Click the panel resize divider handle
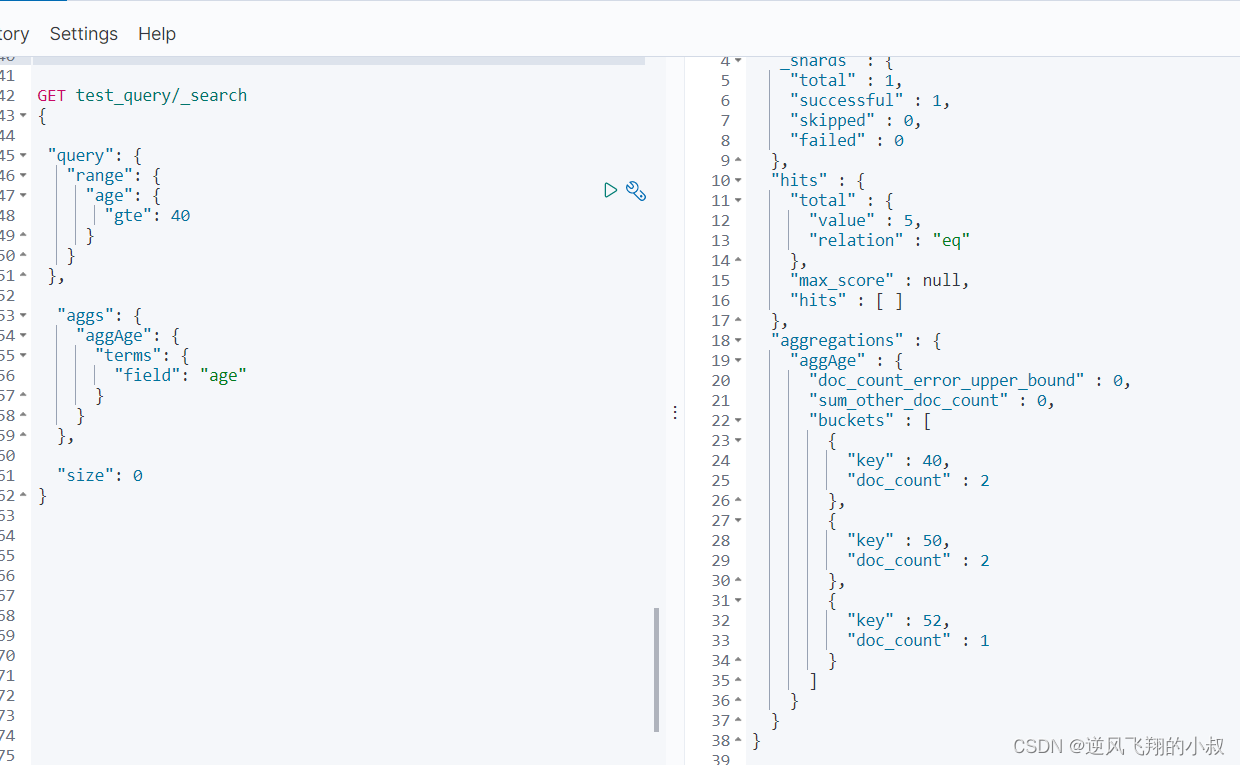Viewport: 1240px width, 765px height. pos(675,412)
